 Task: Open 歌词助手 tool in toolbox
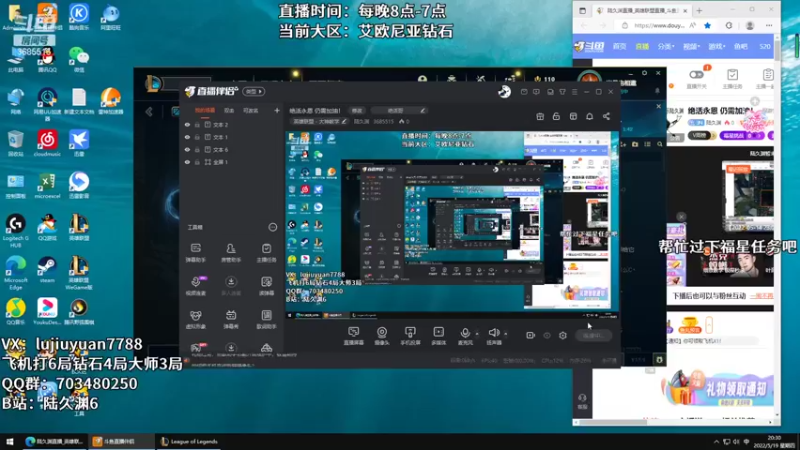pos(266,320)
